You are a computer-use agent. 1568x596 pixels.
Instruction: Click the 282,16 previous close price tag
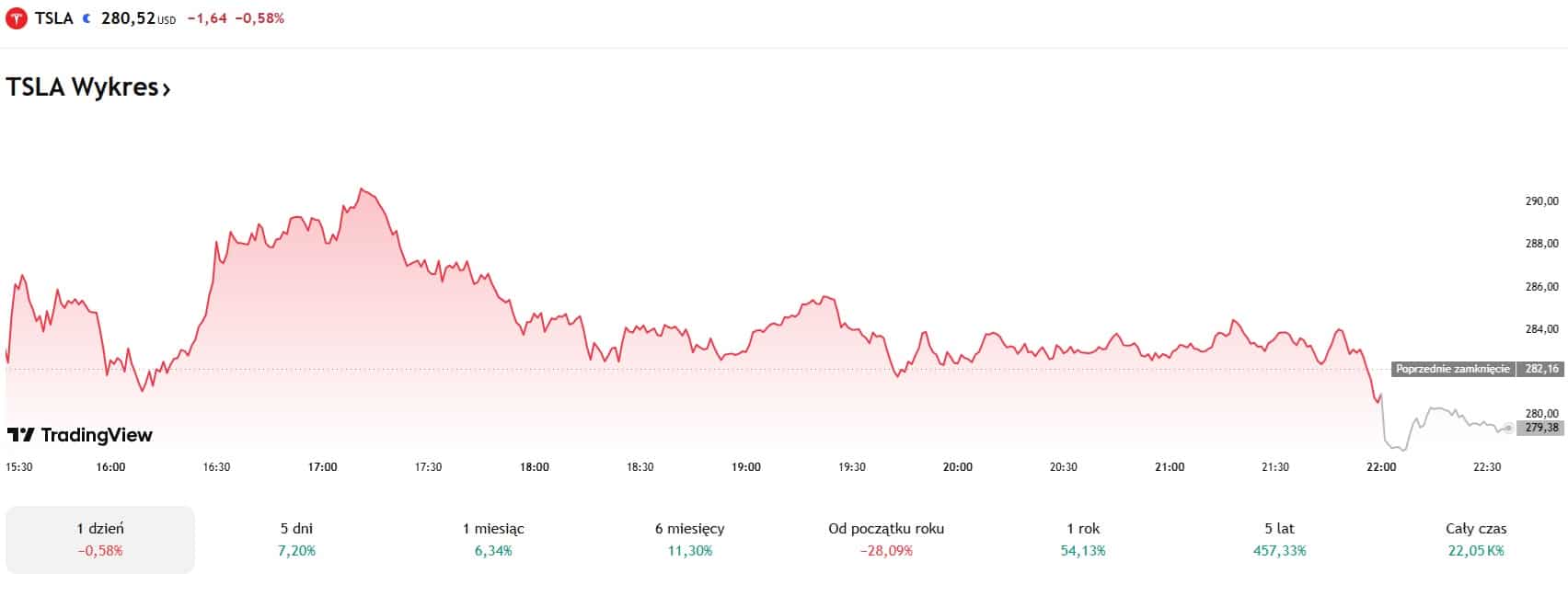(1542, 369)
